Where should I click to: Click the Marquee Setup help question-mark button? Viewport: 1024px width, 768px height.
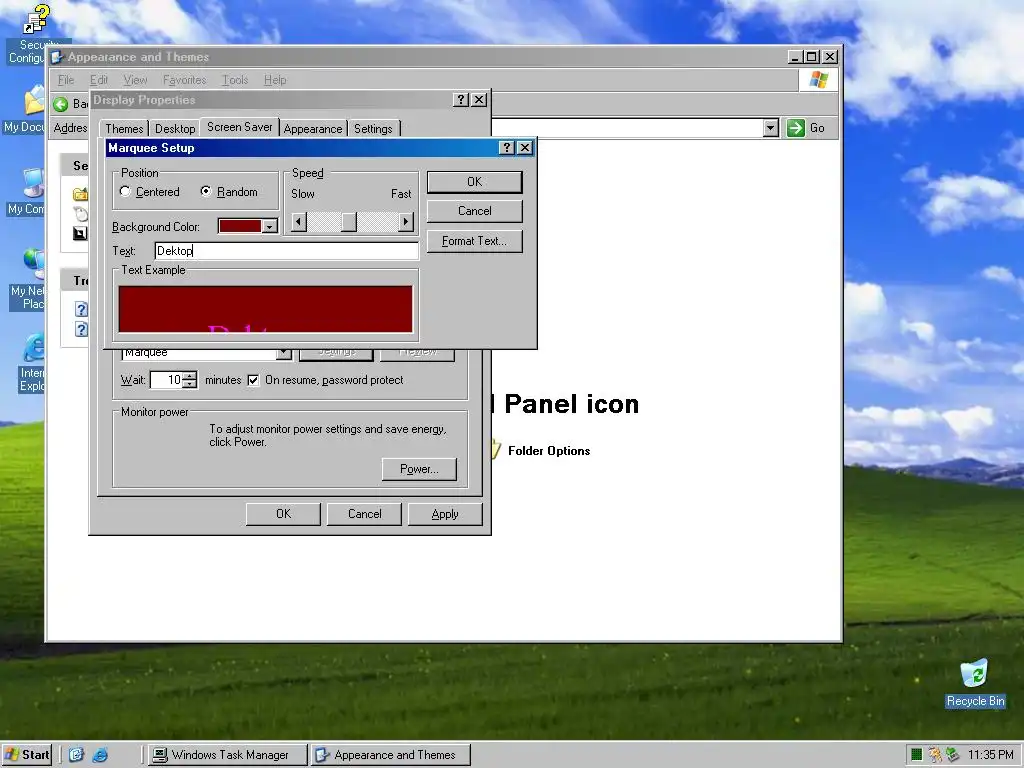click(x=506, y=148)
